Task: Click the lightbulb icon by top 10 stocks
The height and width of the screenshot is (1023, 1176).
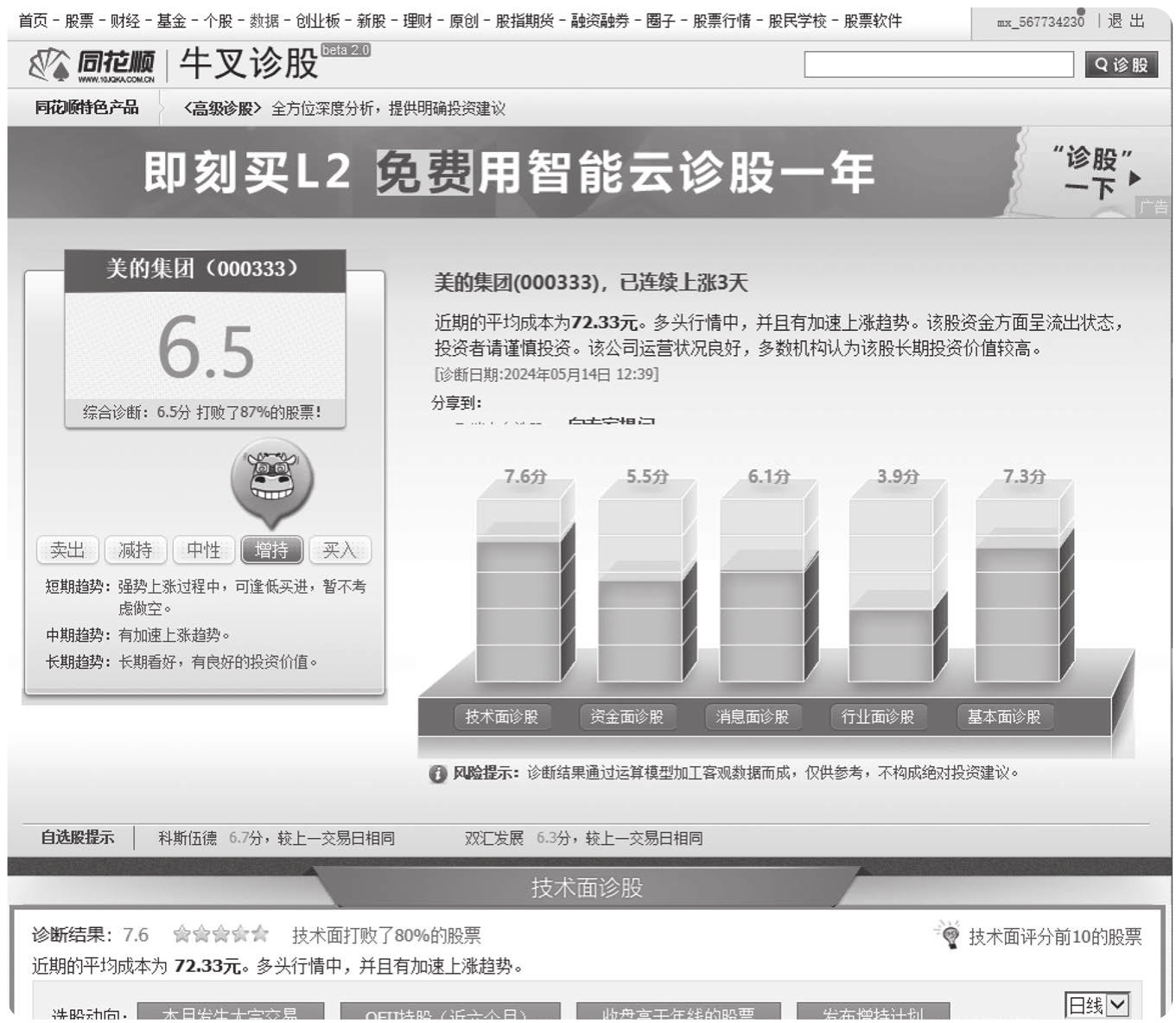Action: (949, 934)
